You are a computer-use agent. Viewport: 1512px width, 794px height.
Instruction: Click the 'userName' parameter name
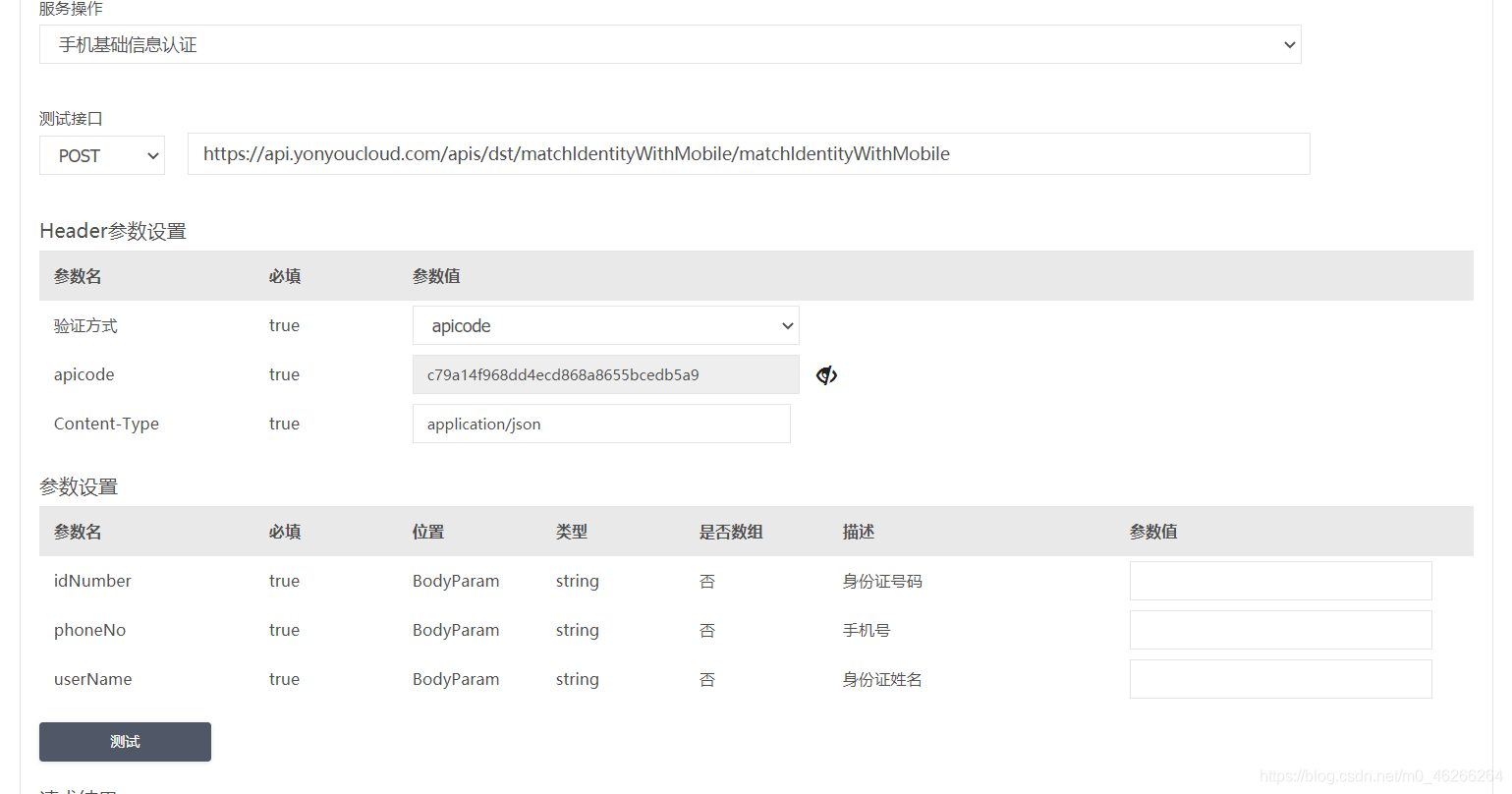pos(92,679)
